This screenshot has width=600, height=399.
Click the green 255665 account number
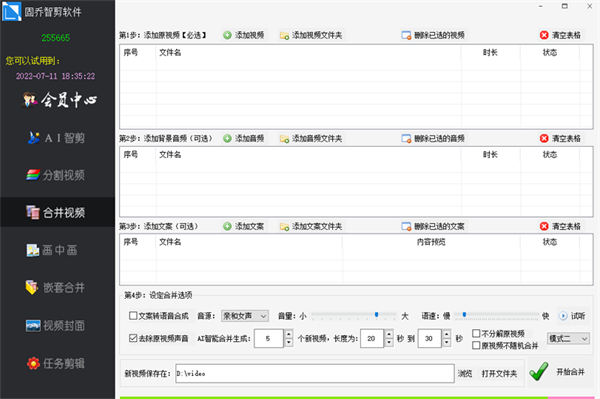(56, 38)
